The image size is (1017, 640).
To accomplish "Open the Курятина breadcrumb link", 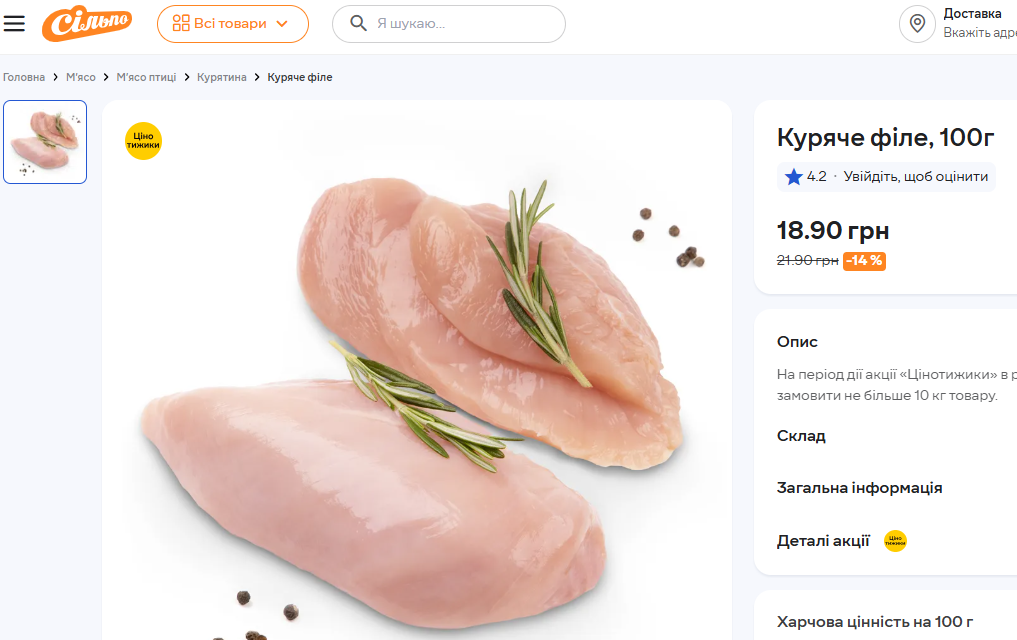I will 221,77.
